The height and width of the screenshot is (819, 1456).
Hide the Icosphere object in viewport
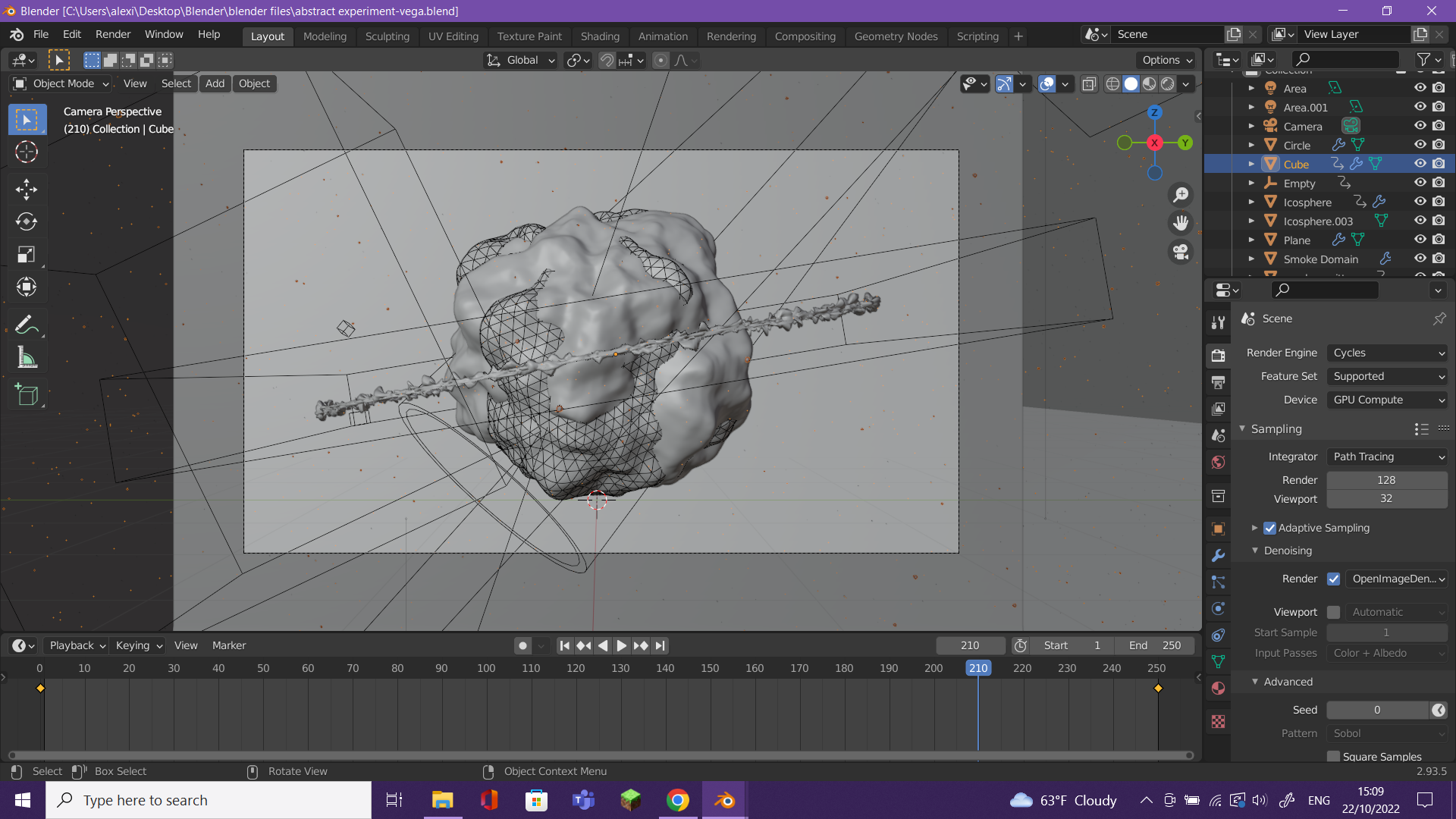click(x=1420, y=202)
